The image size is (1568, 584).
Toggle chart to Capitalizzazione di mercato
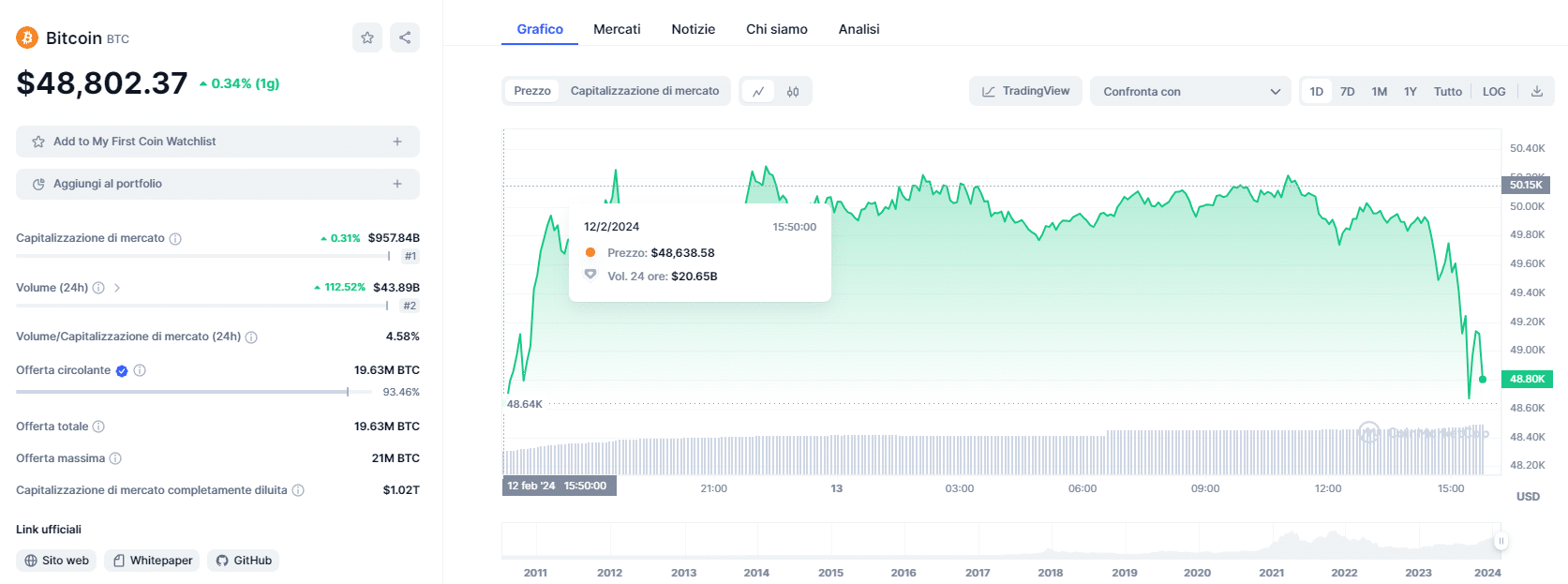point(645,91)
